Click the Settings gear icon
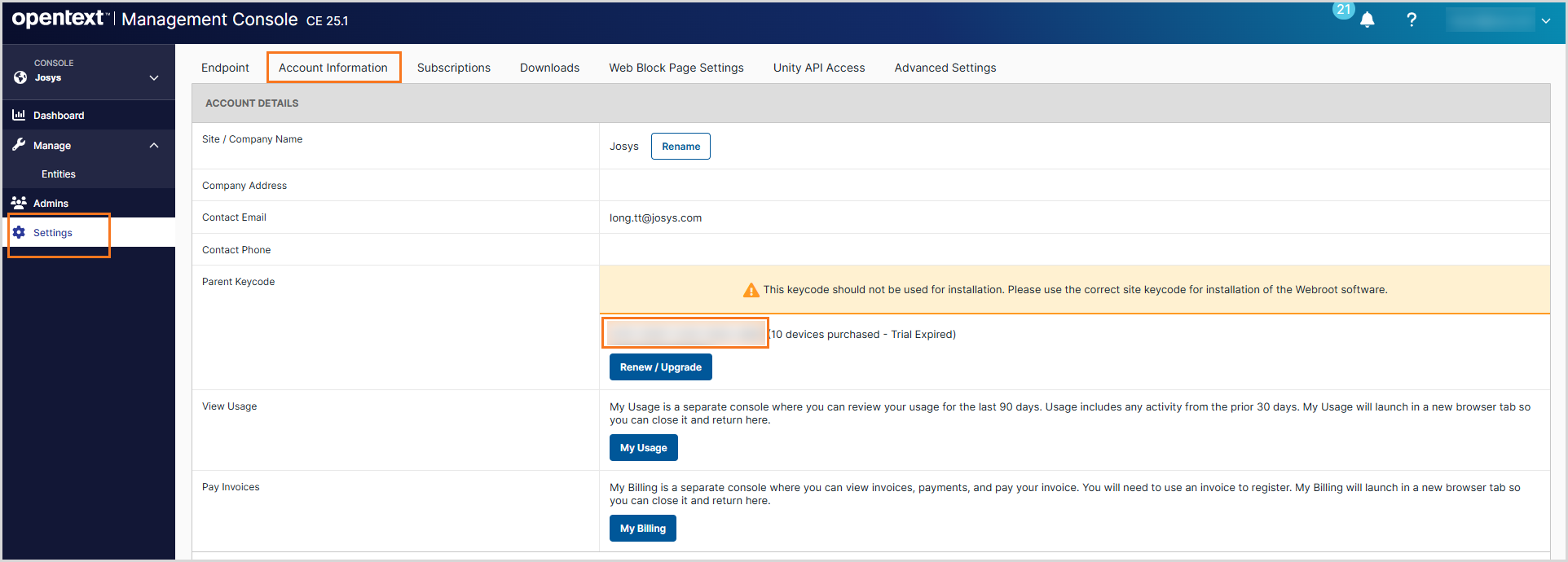The image size is (1568, 562). click(x=19, y=232)
